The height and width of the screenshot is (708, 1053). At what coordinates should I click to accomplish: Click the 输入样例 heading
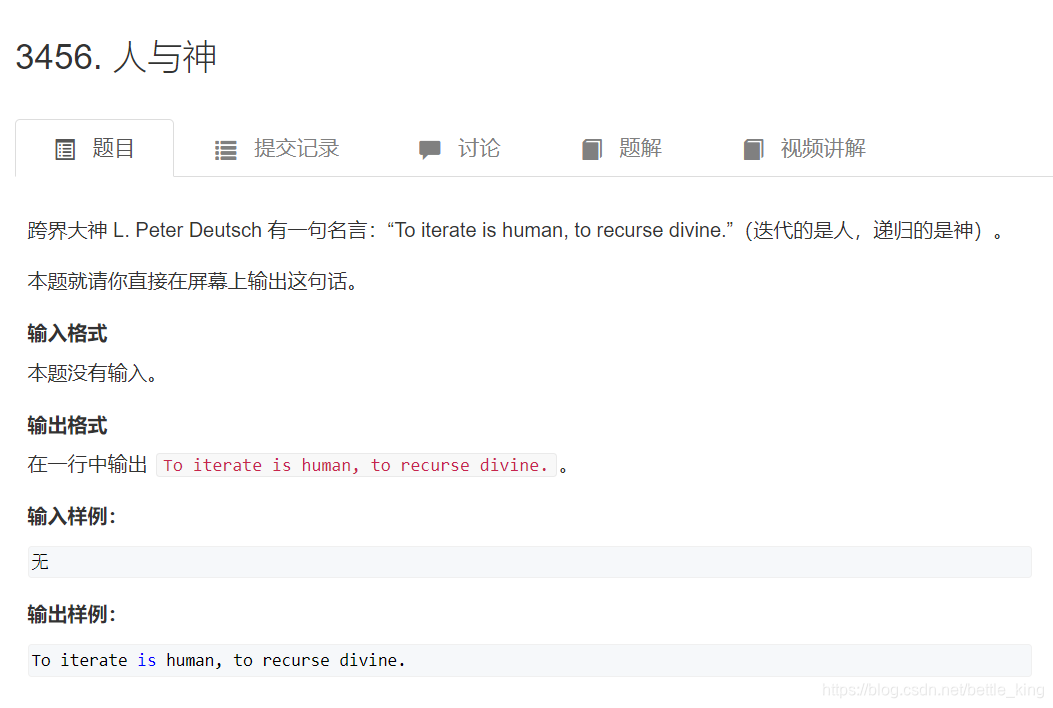(x=72, y=517)
